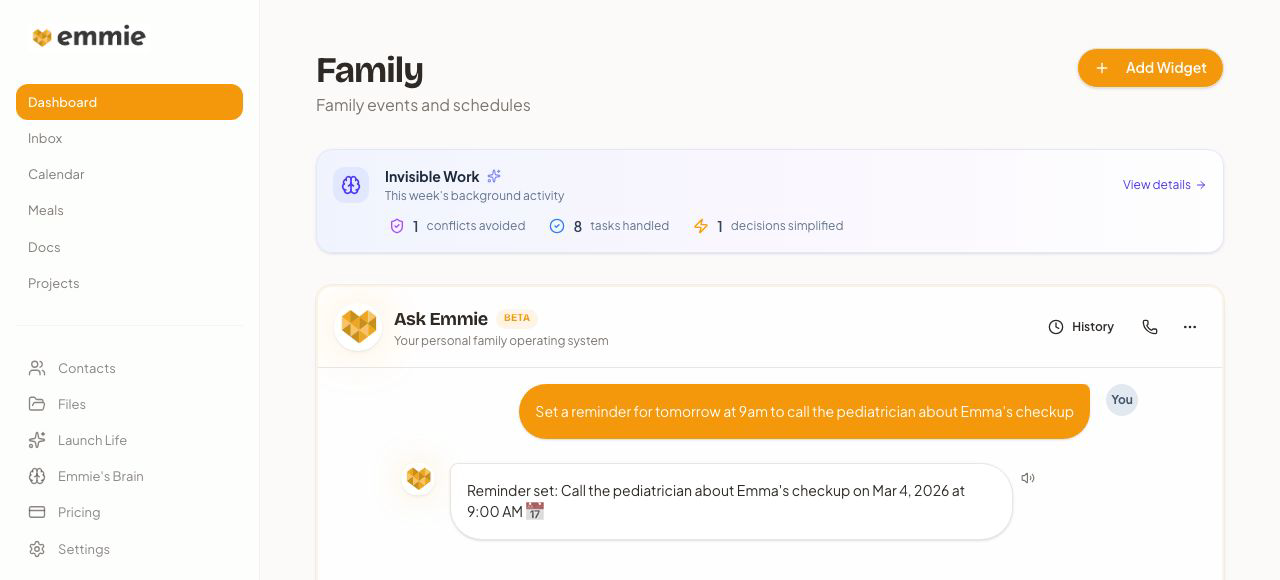The image size is (1280, 580).
Task: Open Pricing with the card icon
Action: coord(37,512)
